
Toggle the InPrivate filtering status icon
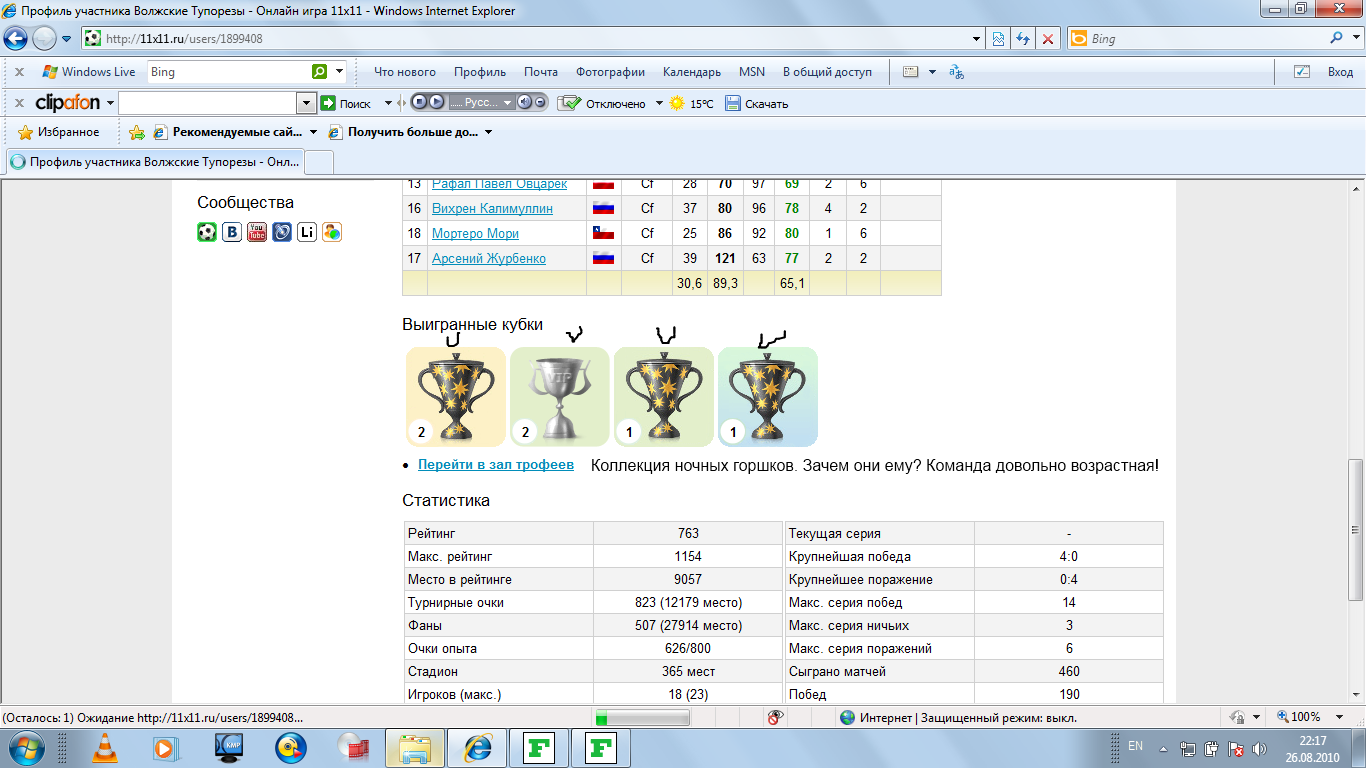(774, 717)
